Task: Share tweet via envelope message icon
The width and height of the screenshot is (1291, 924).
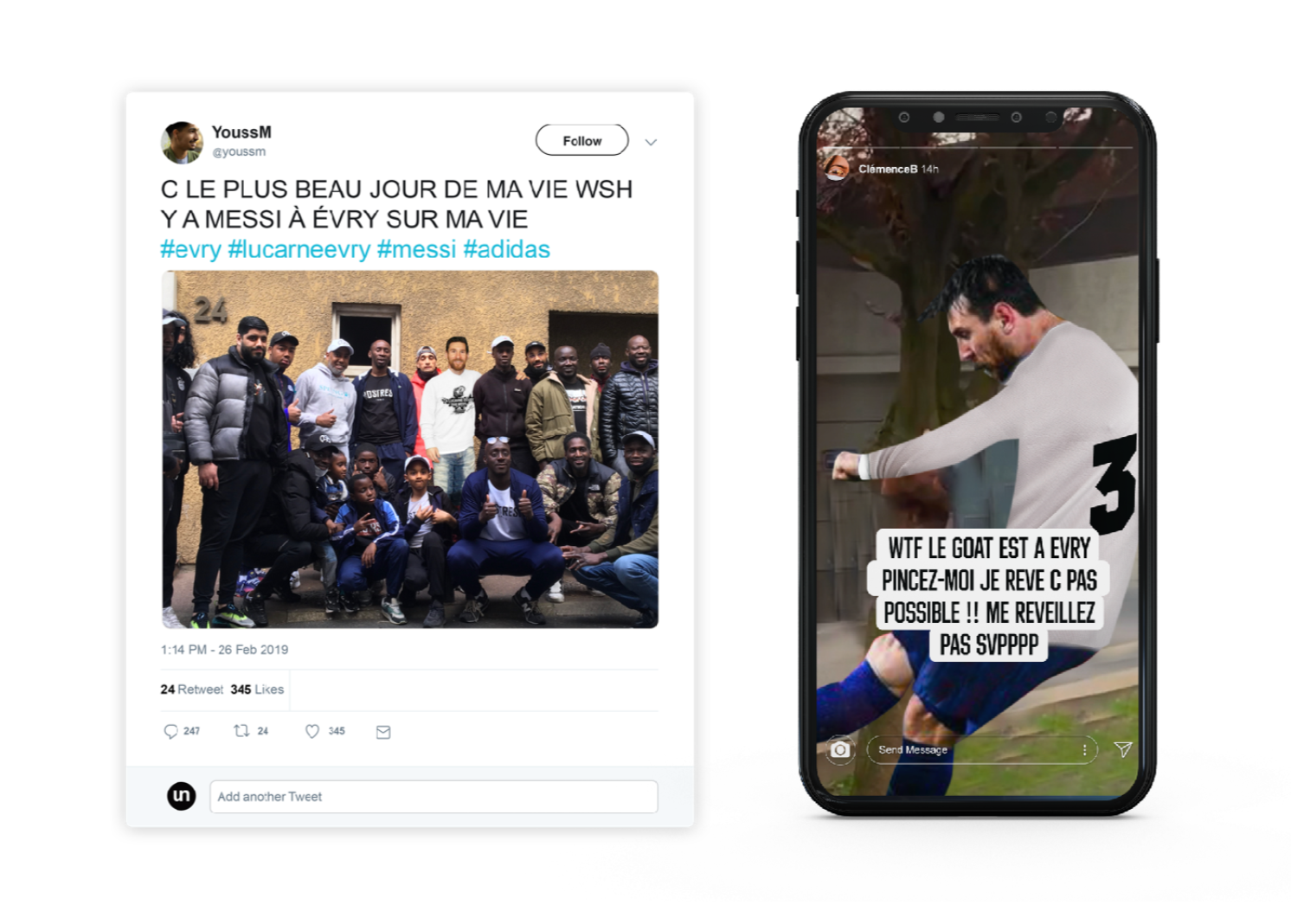Action: point(383,732)
